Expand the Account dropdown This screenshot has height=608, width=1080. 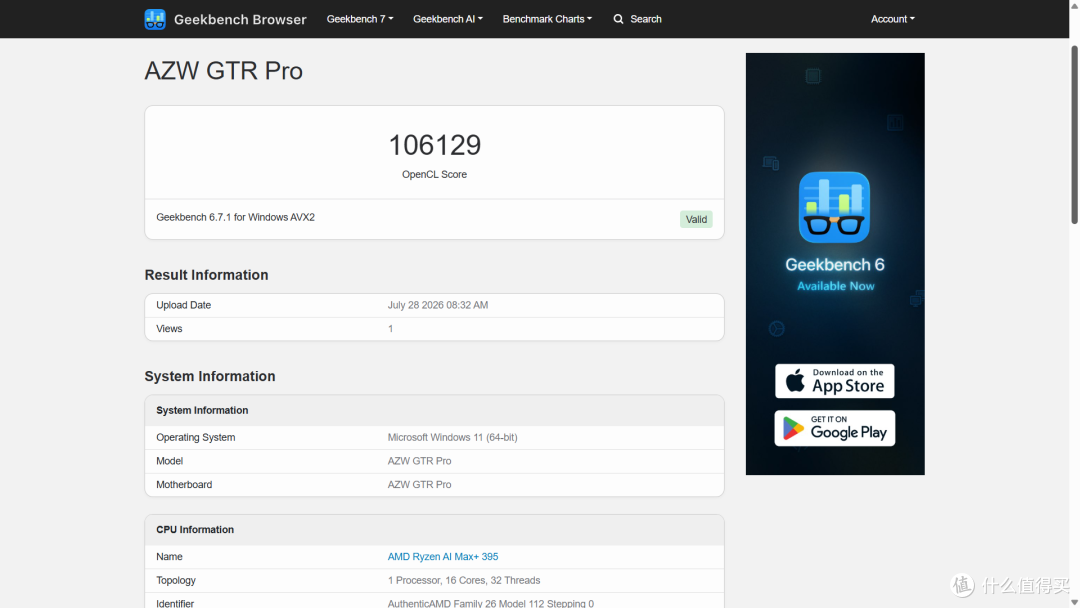pos(893,19)
